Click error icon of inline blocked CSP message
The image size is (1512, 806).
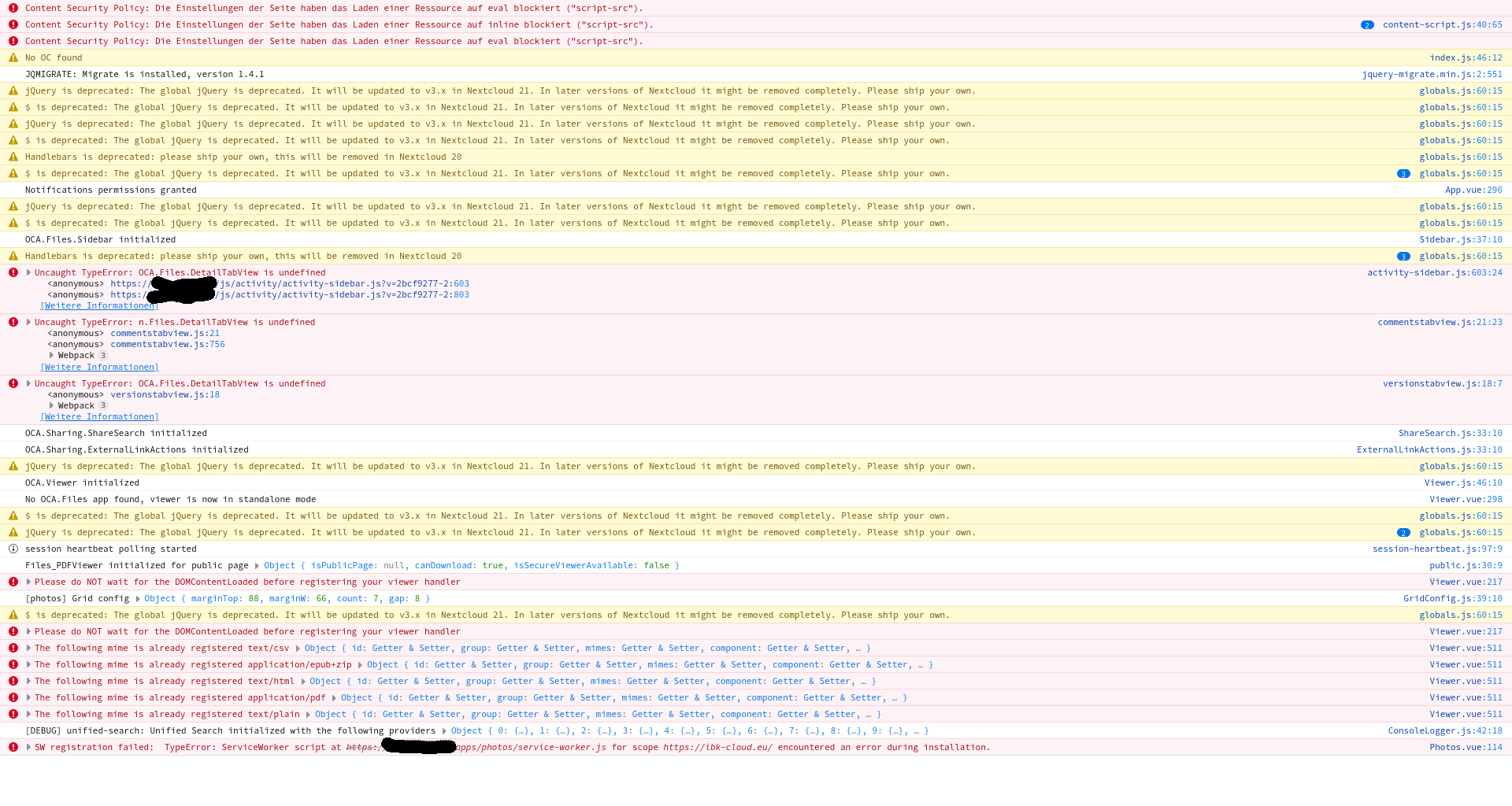[x=13, y=24]
